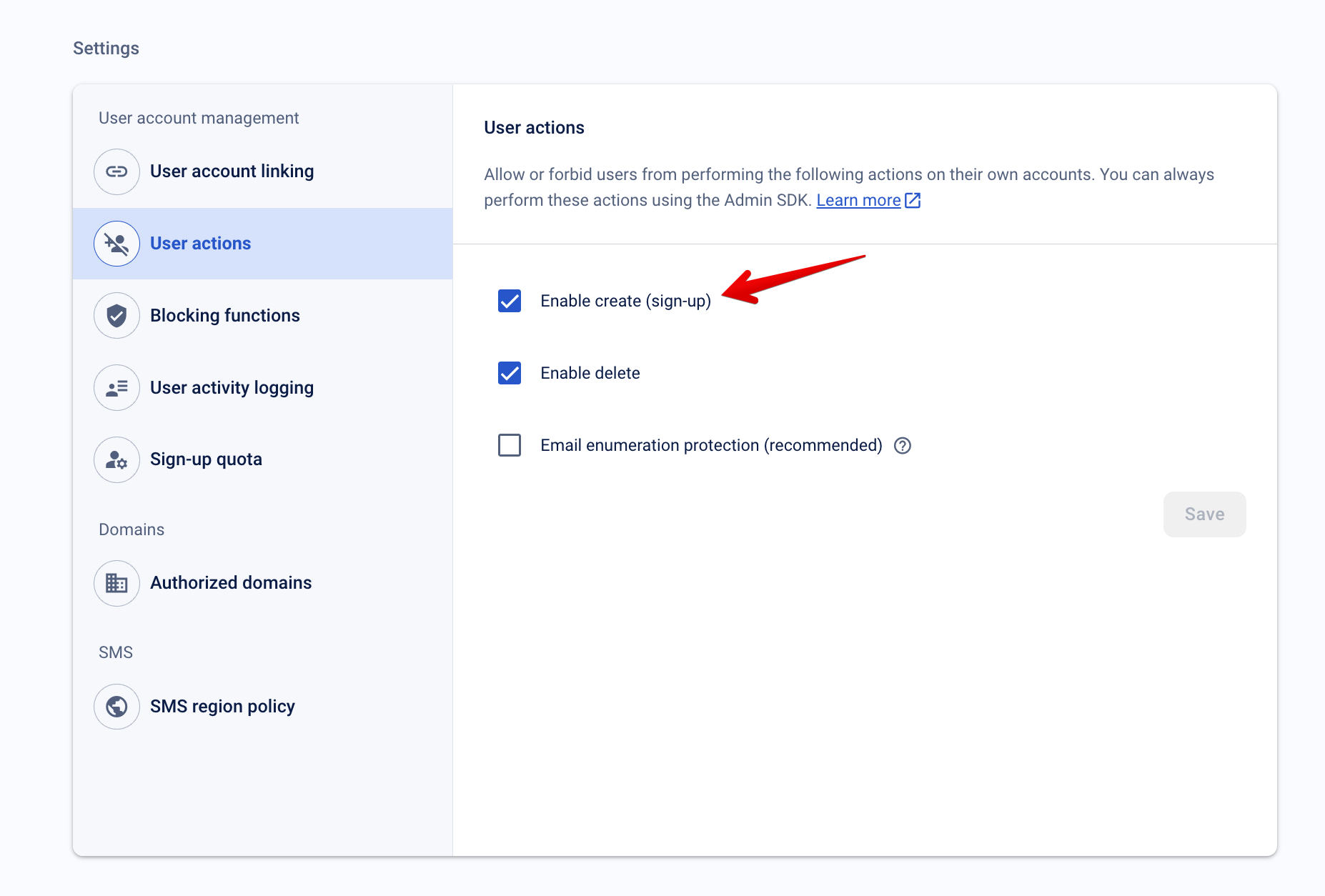Disable the Enable delete checkbox
1325x896 pixels.
point(509,372)
